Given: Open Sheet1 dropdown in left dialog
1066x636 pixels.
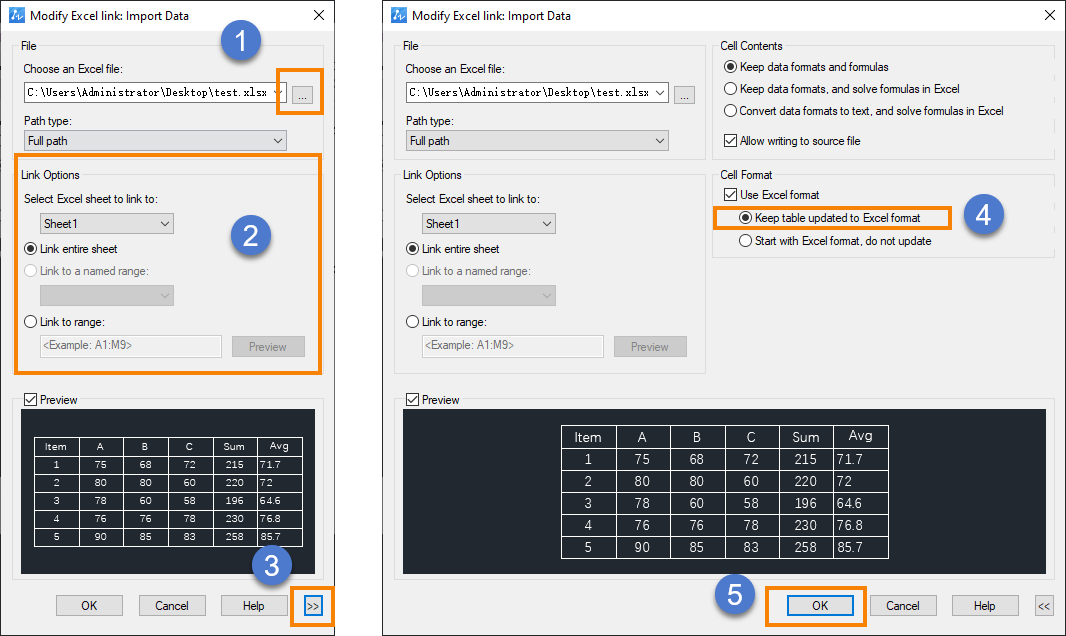Looking at the screenshot, I should (x=107, y=224).
